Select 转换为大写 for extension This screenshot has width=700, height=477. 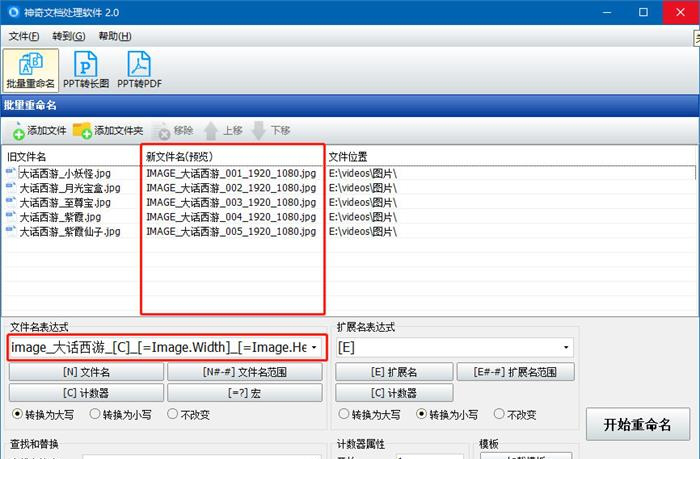(345, 414)
